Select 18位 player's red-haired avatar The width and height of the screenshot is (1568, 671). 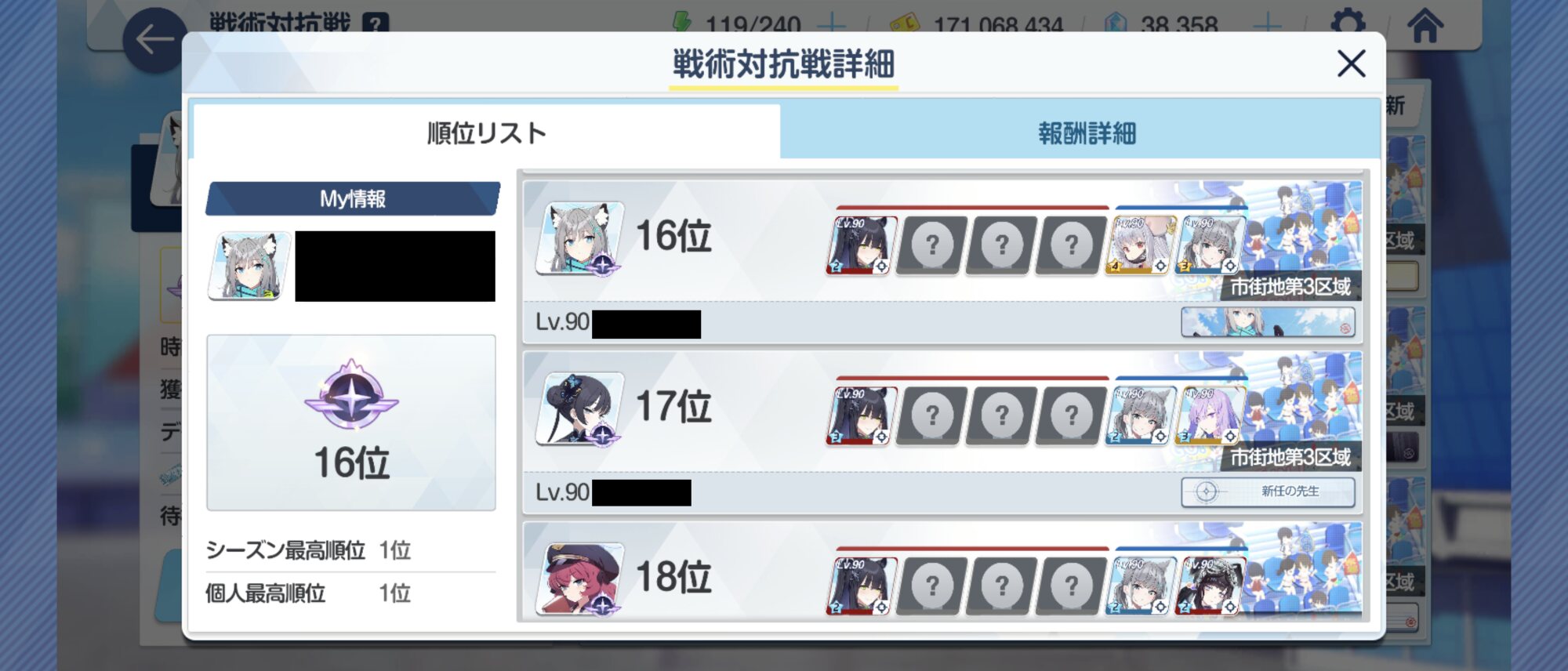(x=579, y=579)
